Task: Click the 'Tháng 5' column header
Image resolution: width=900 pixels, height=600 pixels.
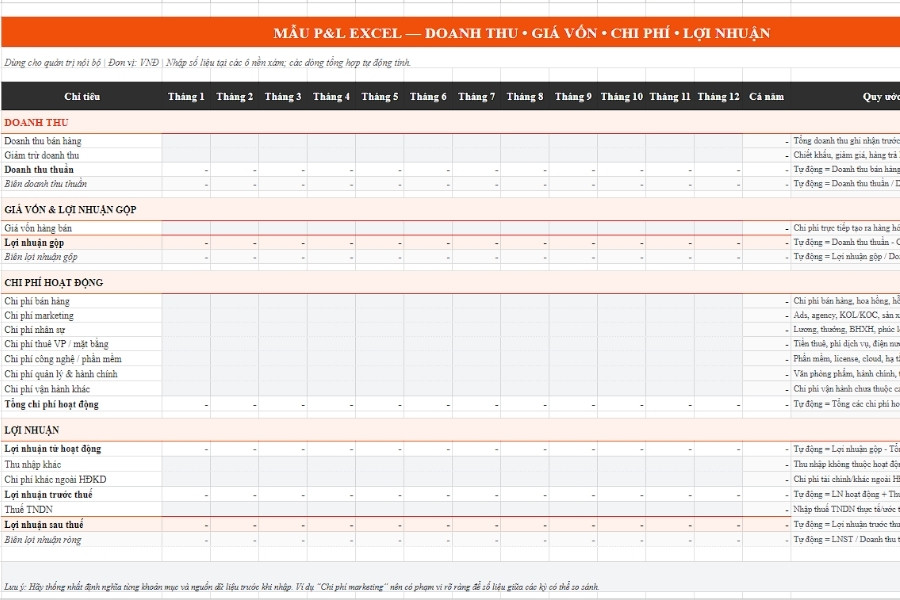Action: click(379, 96)
